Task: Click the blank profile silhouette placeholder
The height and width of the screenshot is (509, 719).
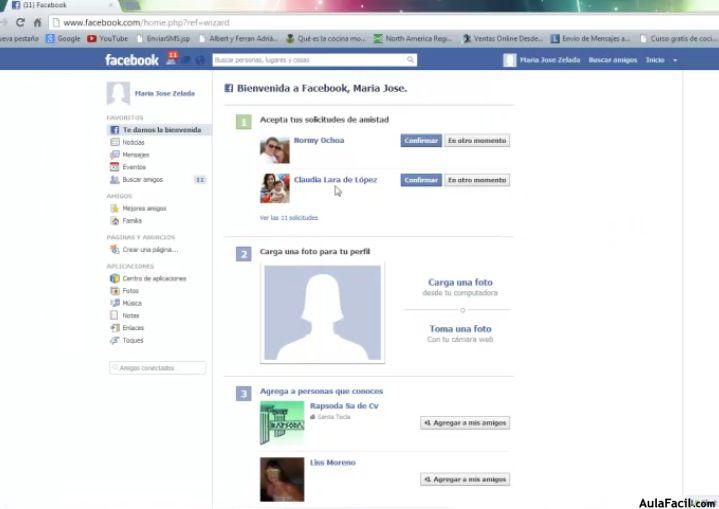Action: (x=322, y=313)
